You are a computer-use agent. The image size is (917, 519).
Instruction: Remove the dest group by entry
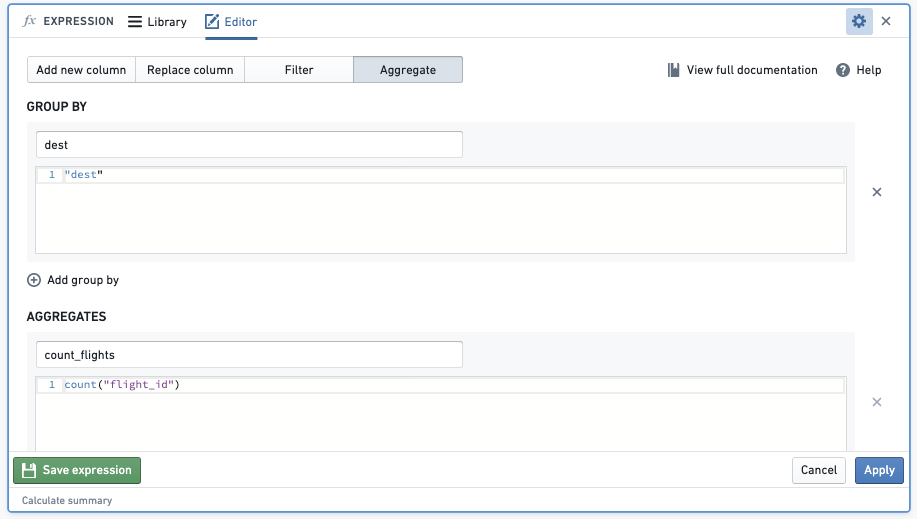click(877, 192)
